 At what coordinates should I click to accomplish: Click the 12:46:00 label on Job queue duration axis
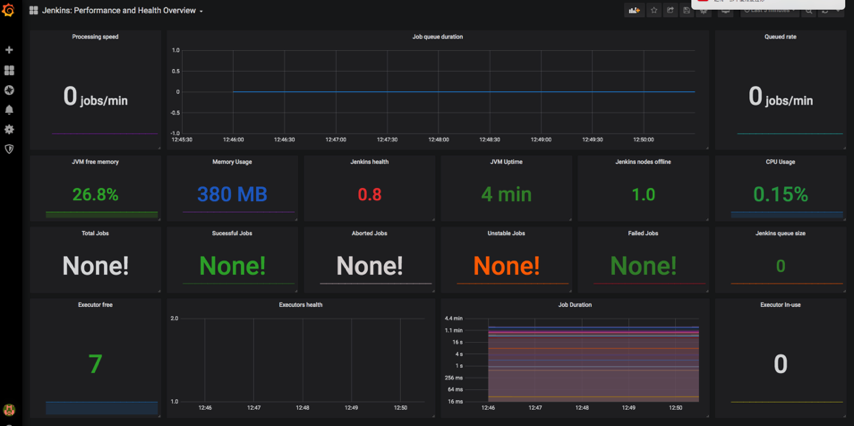click(x=233, y=139)
